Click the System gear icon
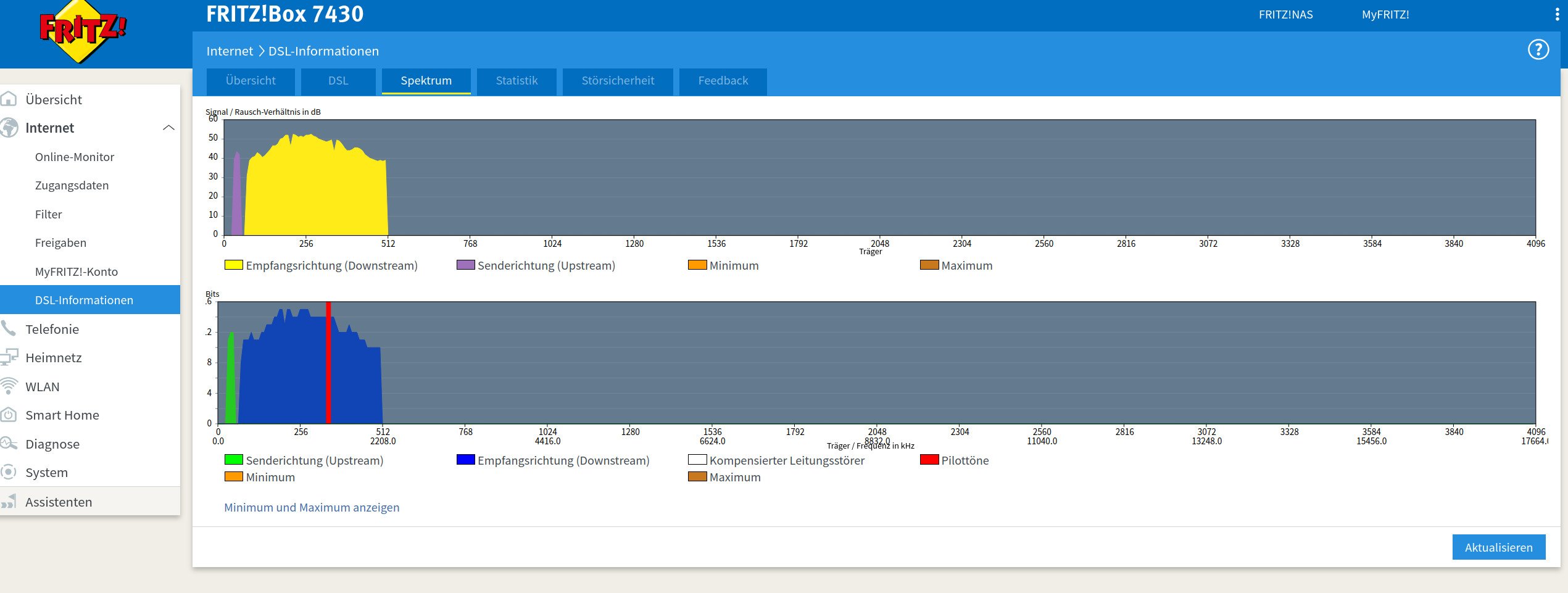 [x=9, y=472]
